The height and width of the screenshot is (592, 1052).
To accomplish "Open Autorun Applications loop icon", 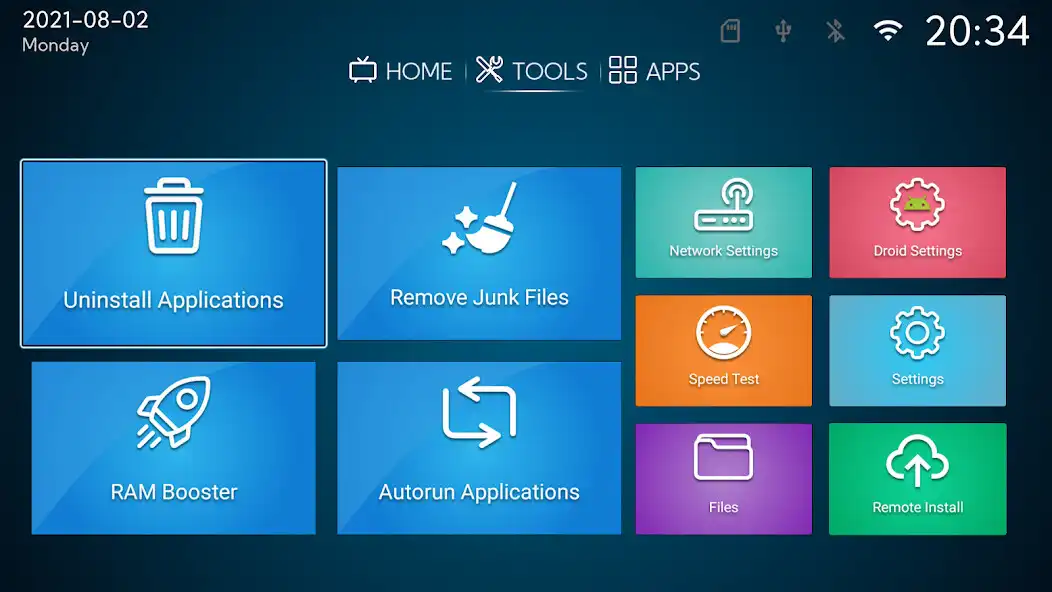I will [478, 410].
